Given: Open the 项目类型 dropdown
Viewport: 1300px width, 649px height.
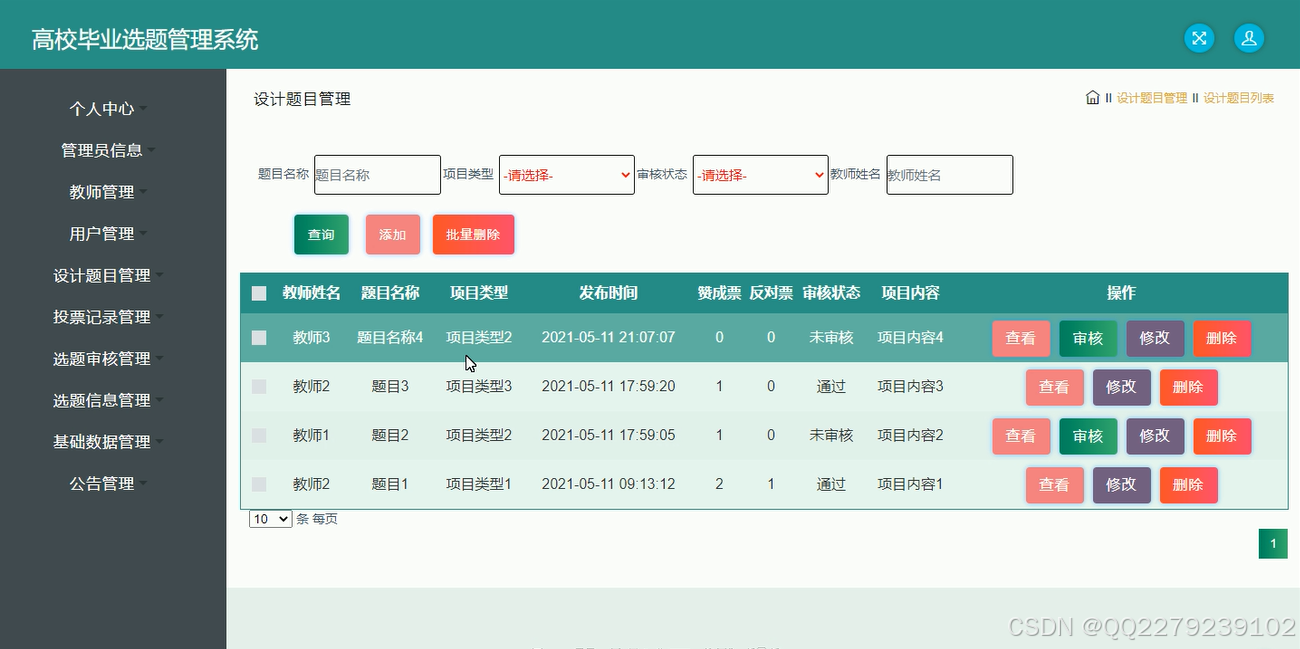Looking at the screenshot, I should pyautogui.click(x=566, y=174).
